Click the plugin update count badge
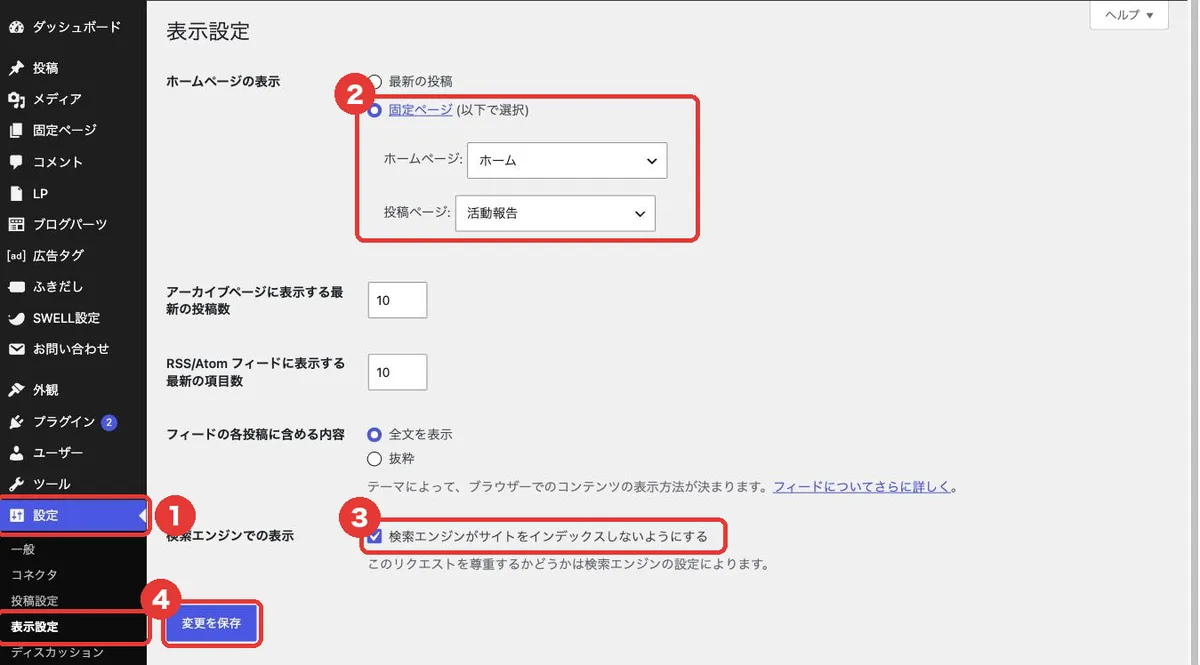 [109, 422]
